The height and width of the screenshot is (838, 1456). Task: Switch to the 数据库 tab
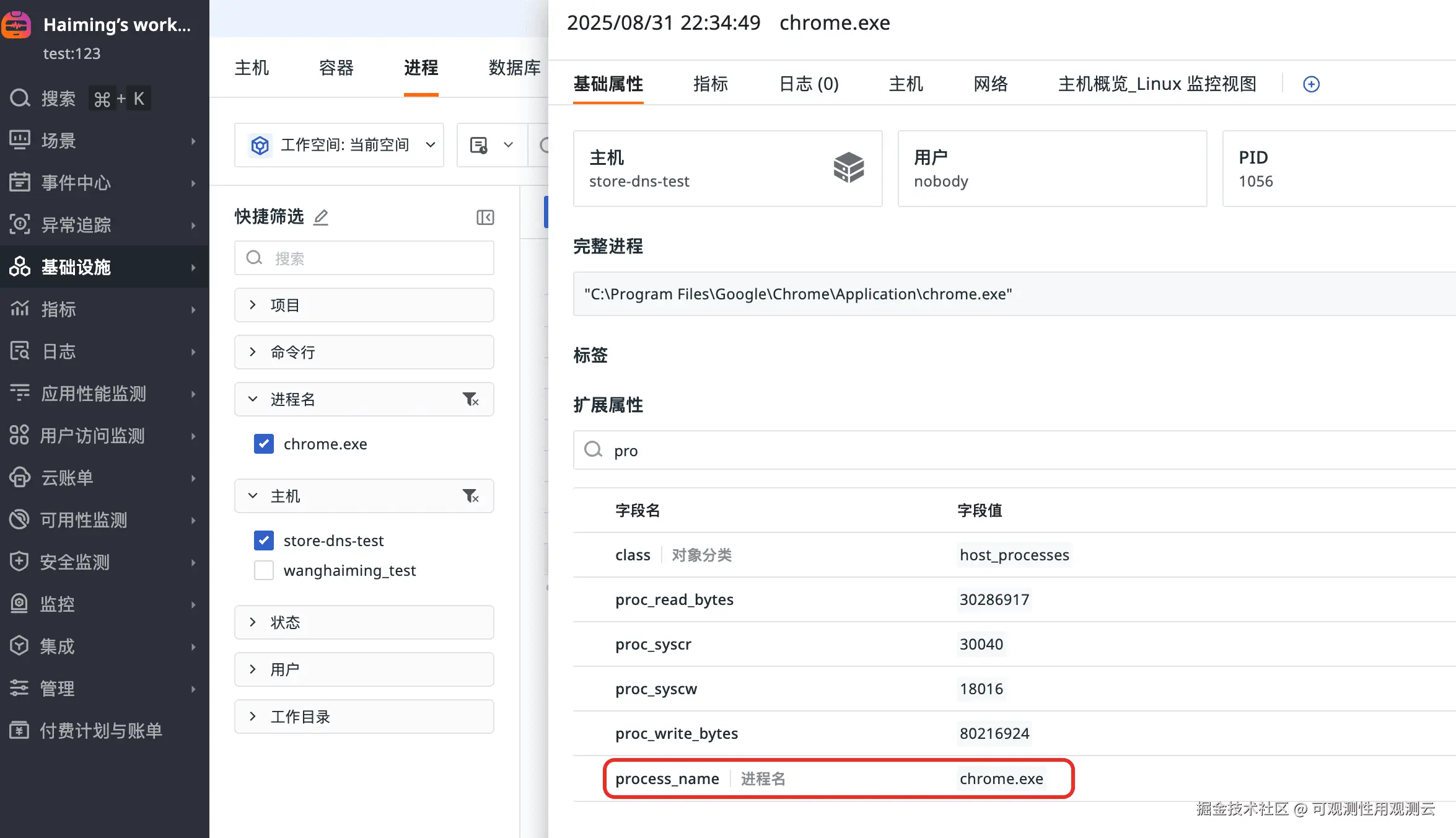pos(514,68)
